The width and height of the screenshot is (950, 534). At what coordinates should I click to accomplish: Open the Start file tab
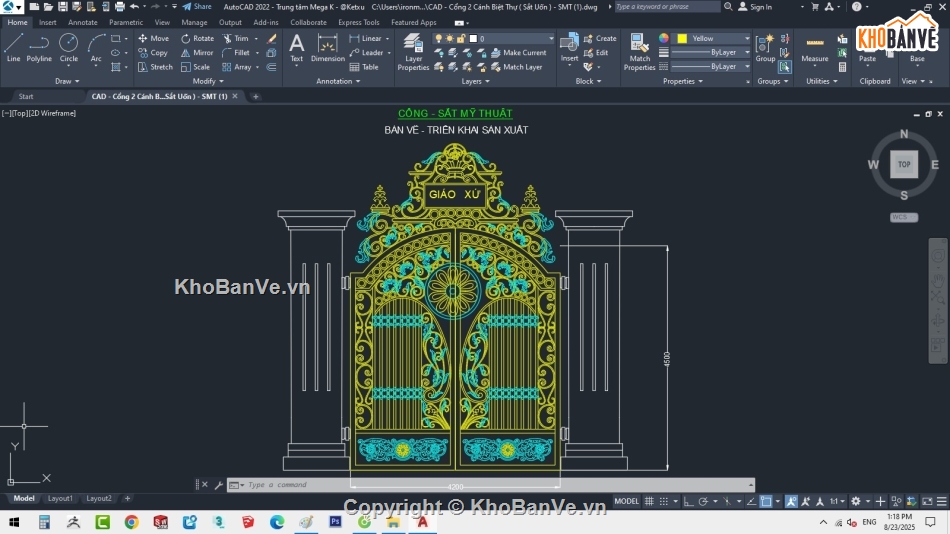pos(25,96)
